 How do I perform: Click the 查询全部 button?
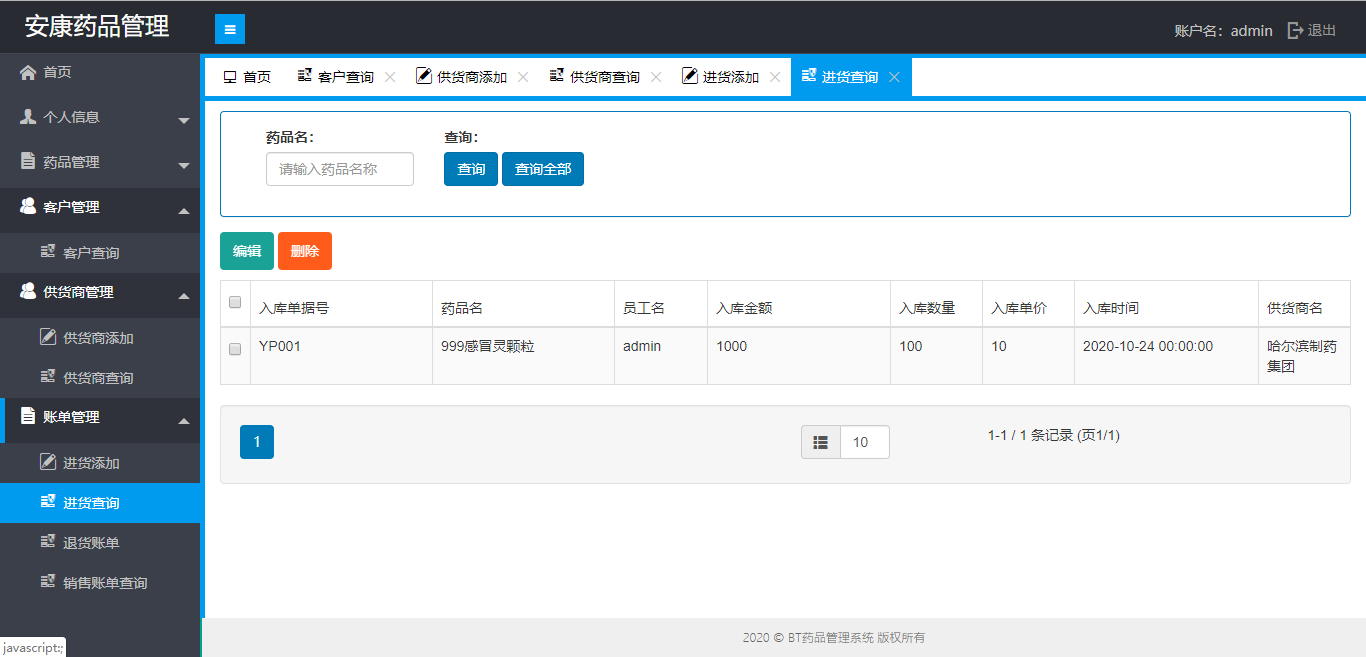543,169
